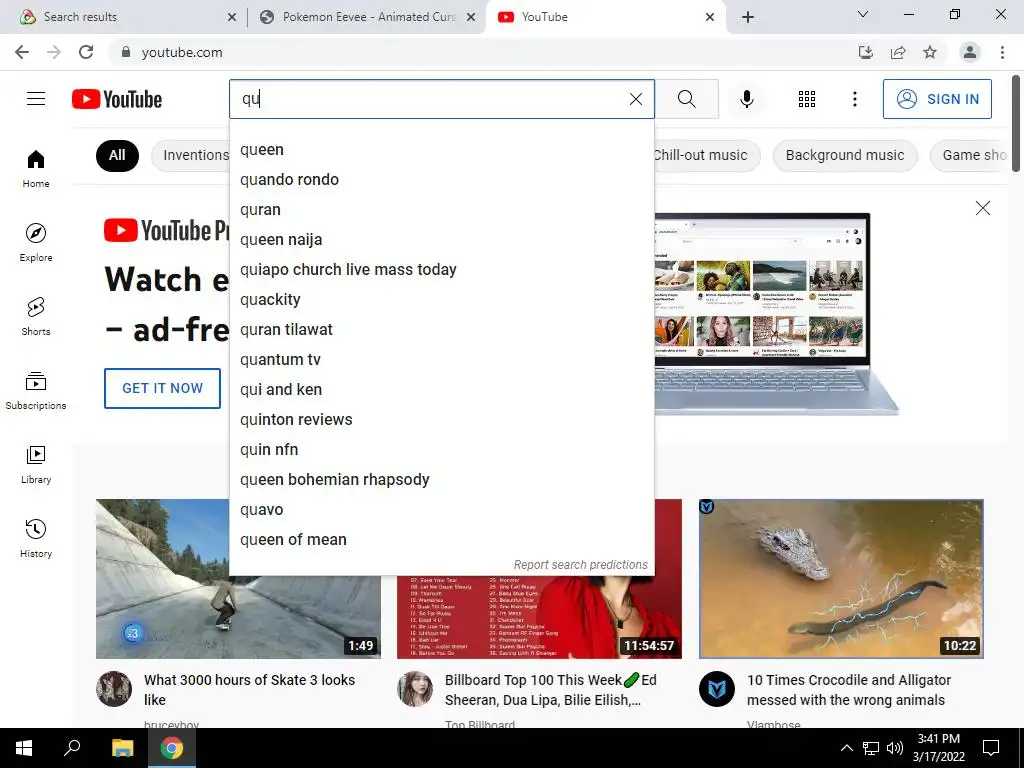
Task: Open 'What 3000 hours of Skate 3' title
Action: 249,690
